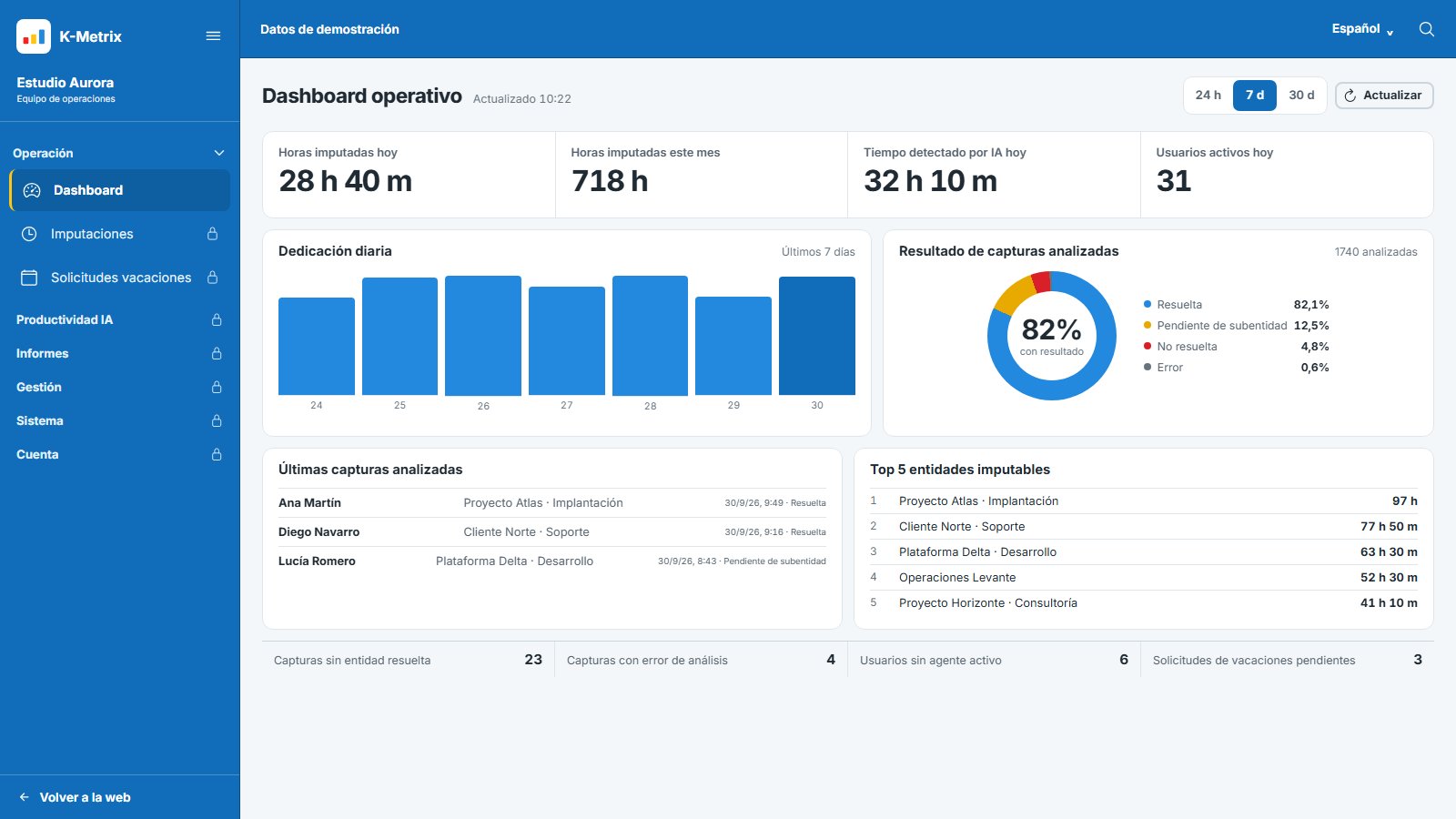Click Solicitudes de vacaciones pendientes stat
The image size is (1456, 819).
[x=1287, y=660]
